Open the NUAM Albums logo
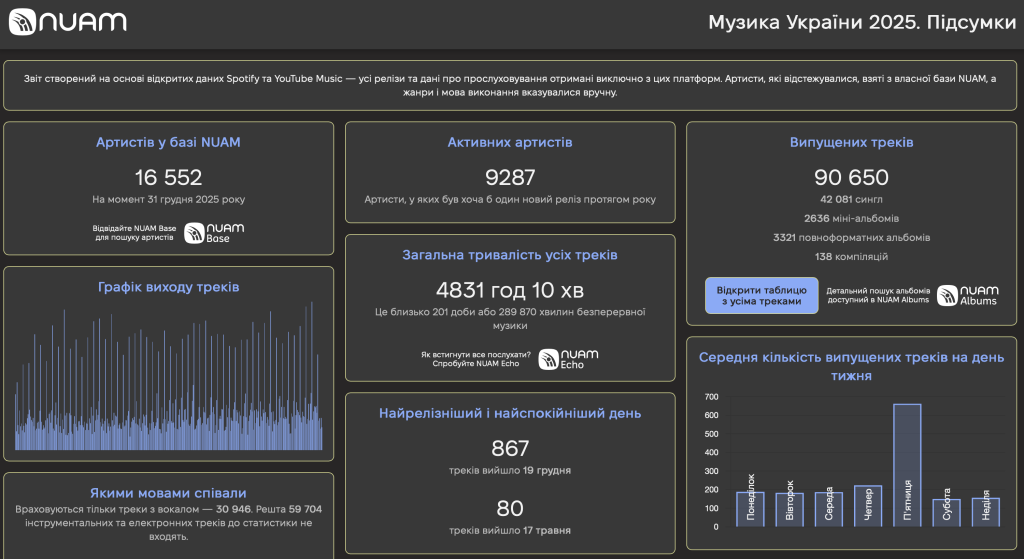This screenshot has height=559, width=1024. tap(967, 295)
